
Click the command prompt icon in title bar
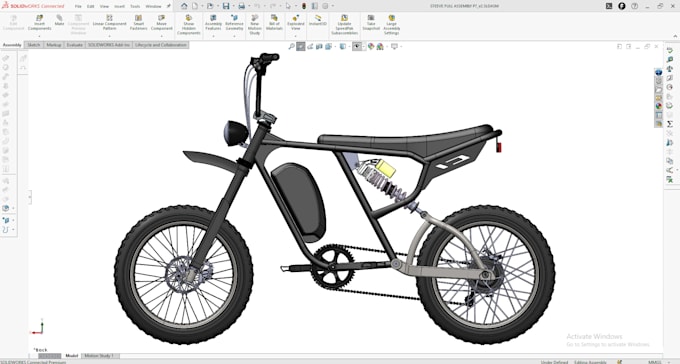(609, 6)
